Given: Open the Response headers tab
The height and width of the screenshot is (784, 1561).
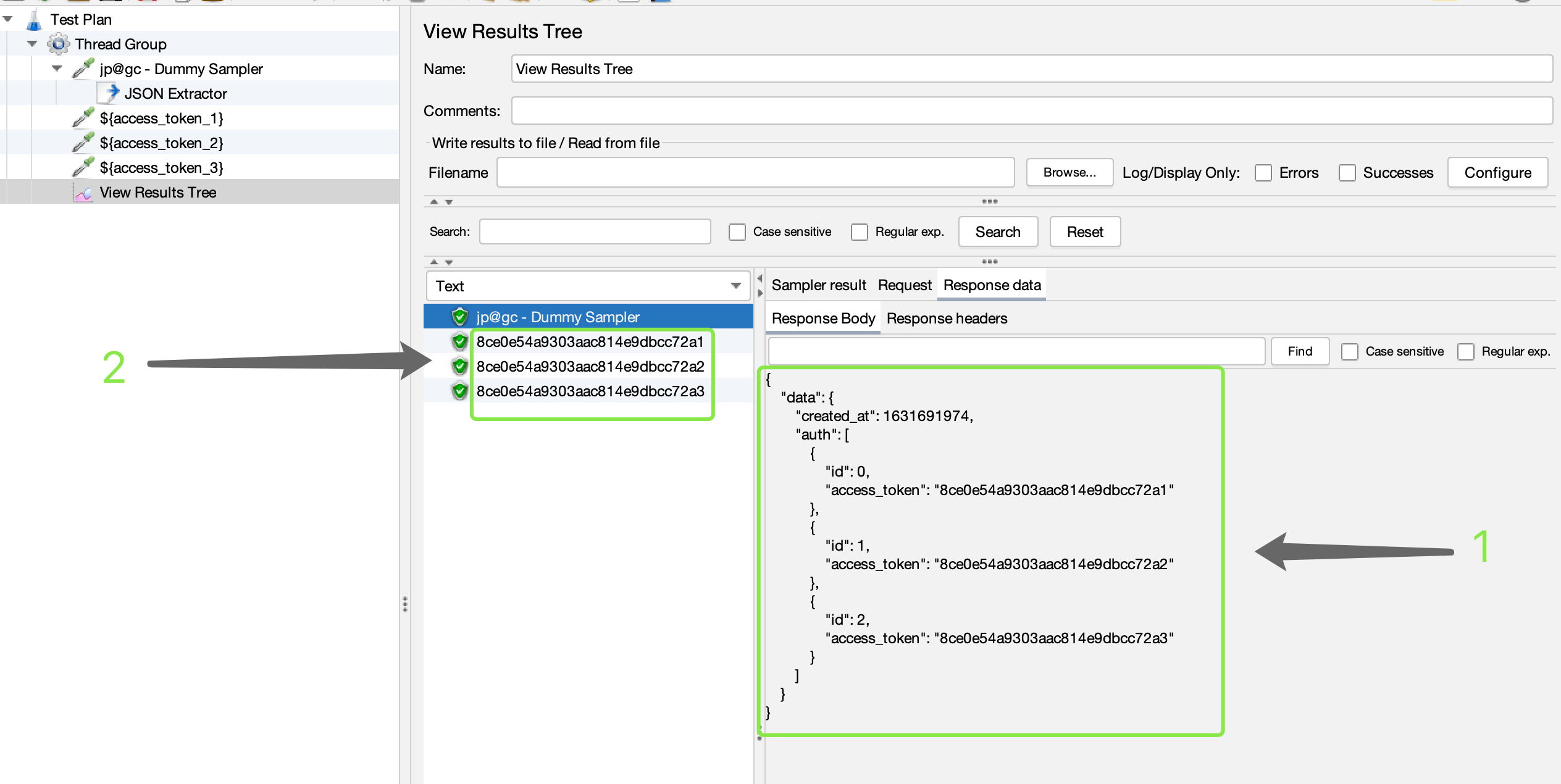Looking at the screenshot, I should click(x=947, y=319).
